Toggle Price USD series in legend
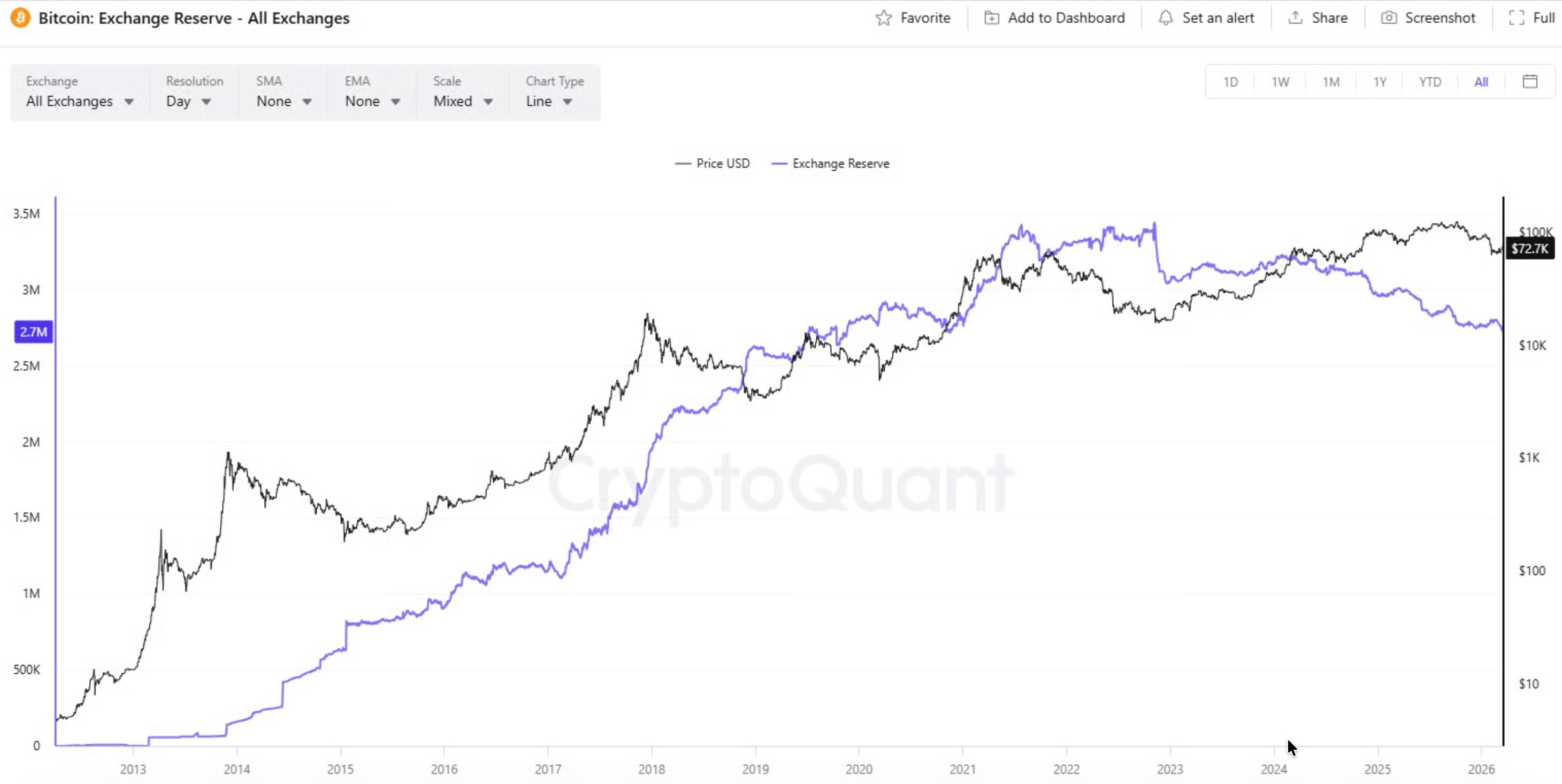The height and width of the screenshot is (784, 1562). click(713, 163)
